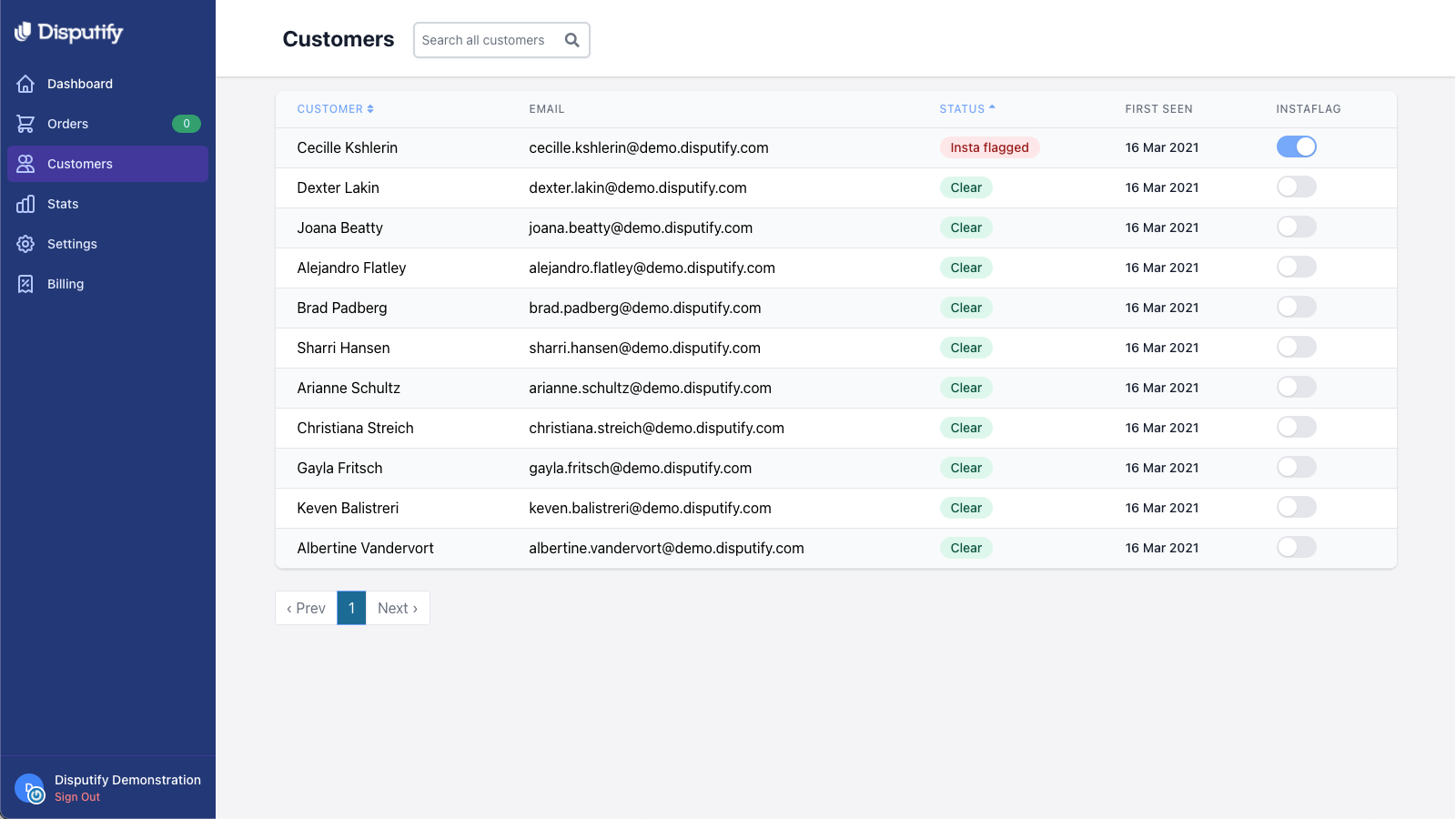Switch to the Stats section
Viewport: 1456px width, 819px height.
62,204
